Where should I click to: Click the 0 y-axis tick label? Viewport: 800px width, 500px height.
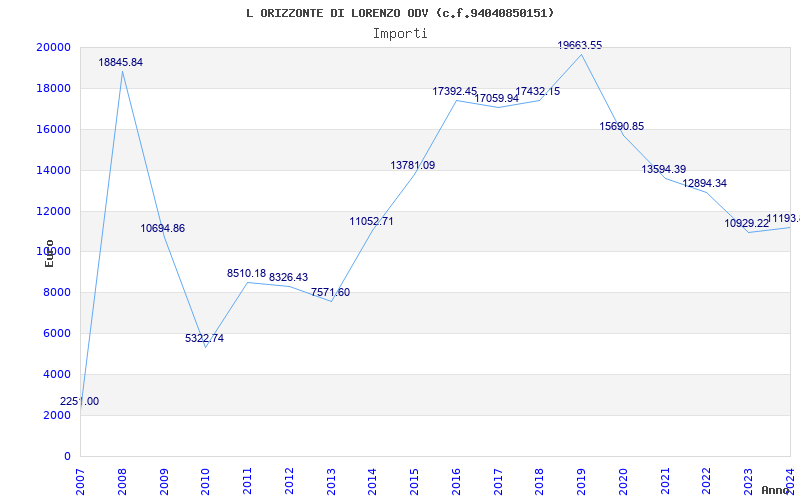[x=67, y=456]
